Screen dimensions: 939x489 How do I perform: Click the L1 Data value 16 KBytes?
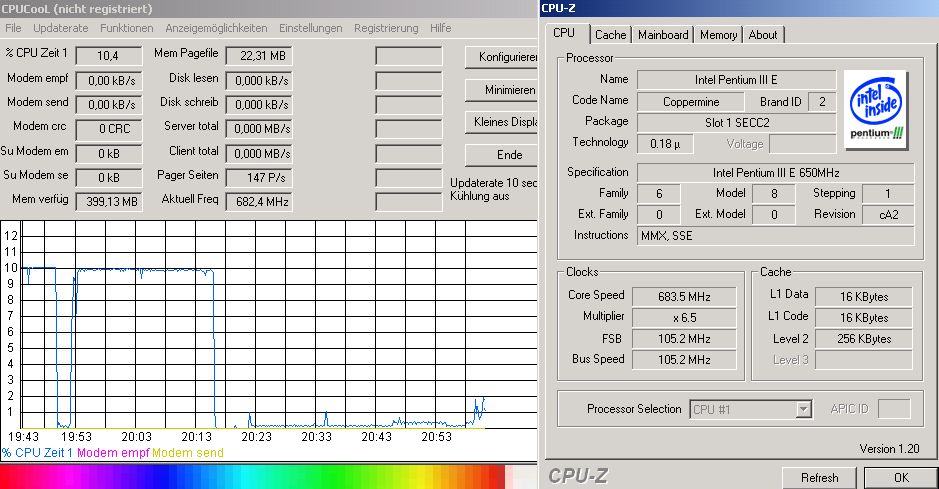tap(864, 297)
